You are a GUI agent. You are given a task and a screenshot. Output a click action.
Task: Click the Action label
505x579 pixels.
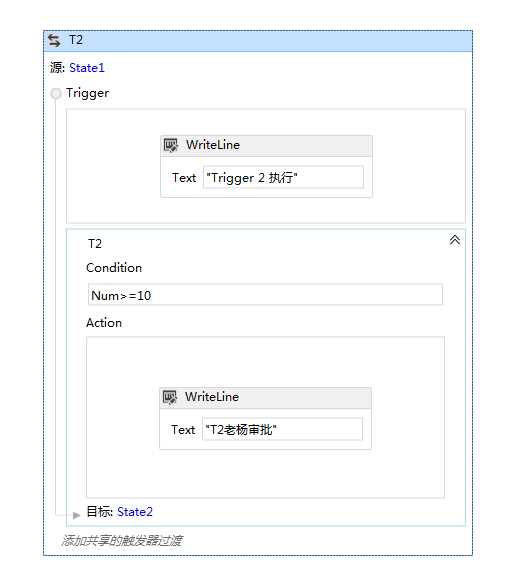point(104,323)
